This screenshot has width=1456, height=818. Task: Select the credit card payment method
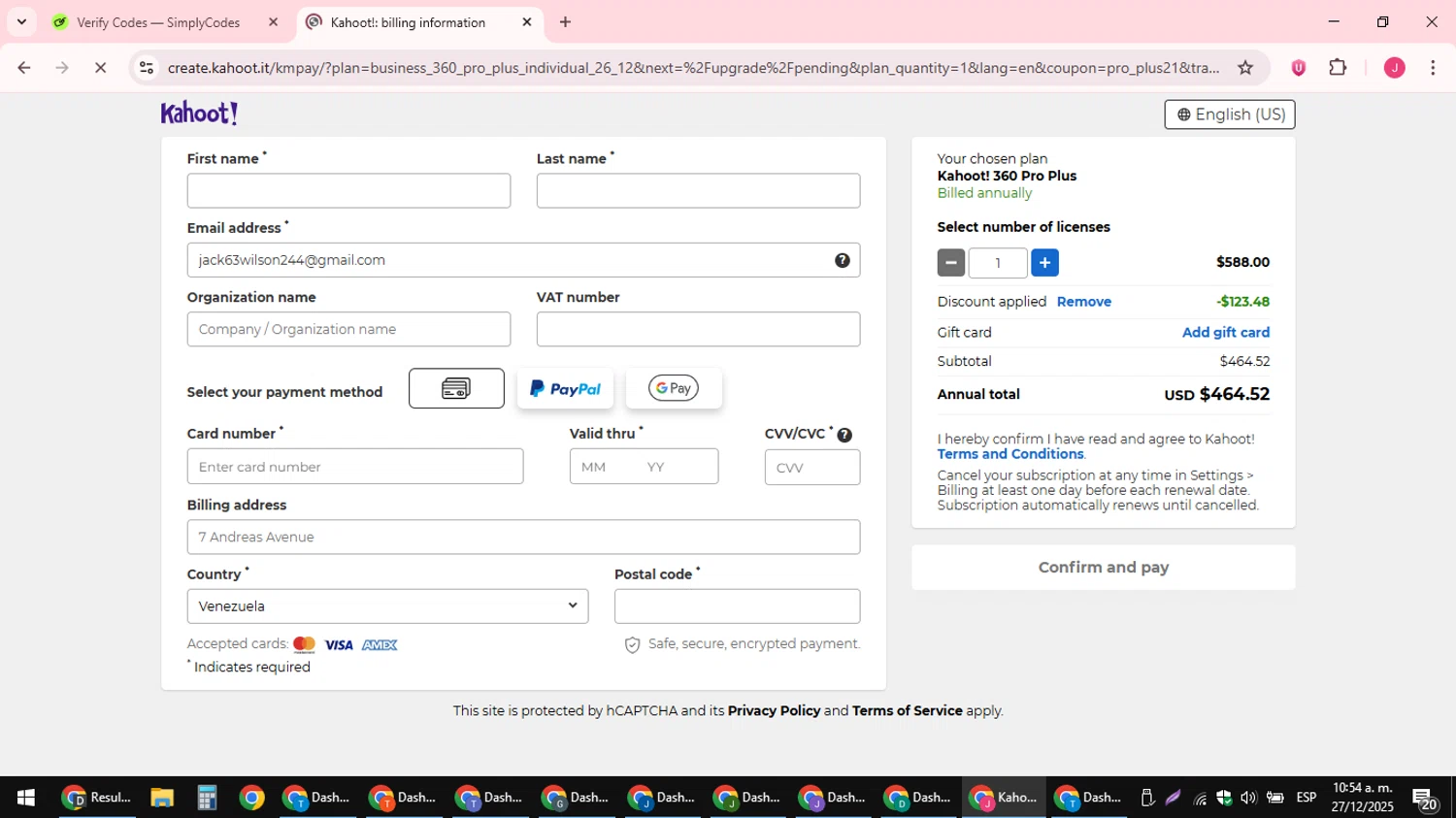pos(456,388)
